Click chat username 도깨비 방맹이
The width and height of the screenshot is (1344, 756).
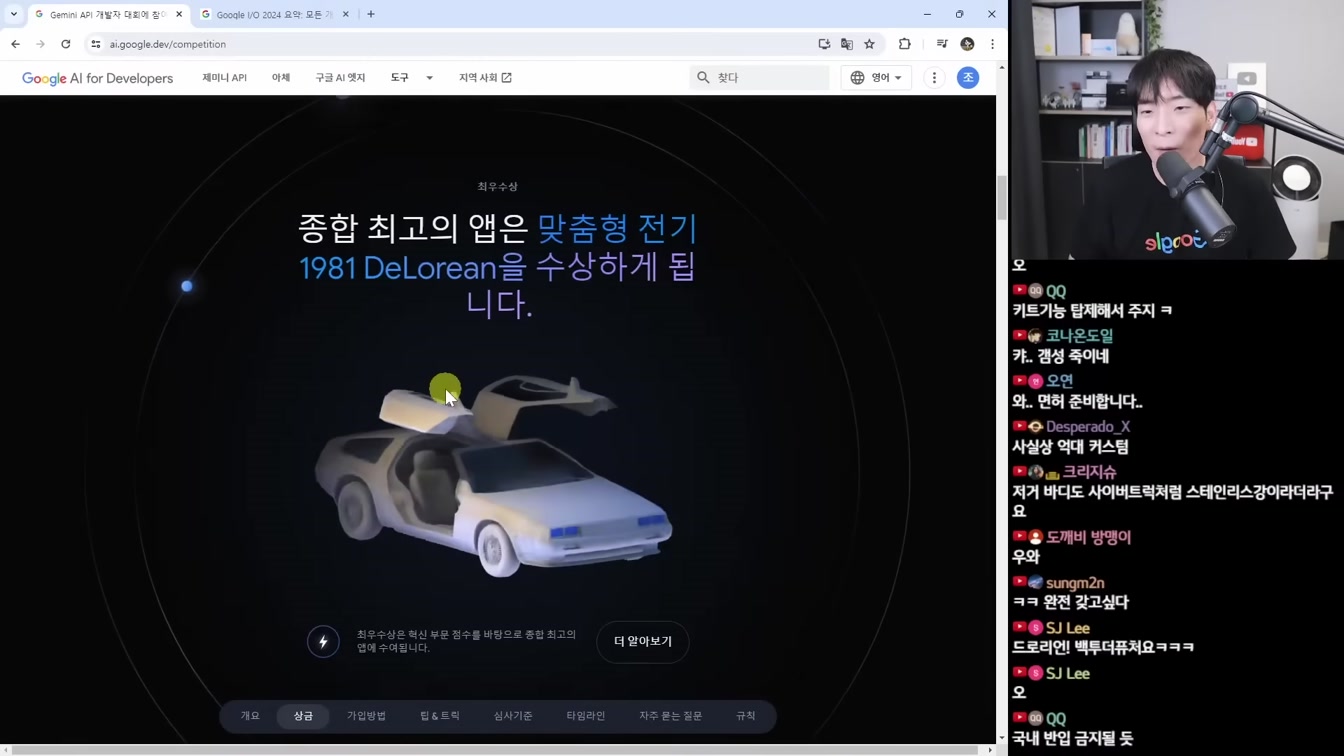[1088, 537]
